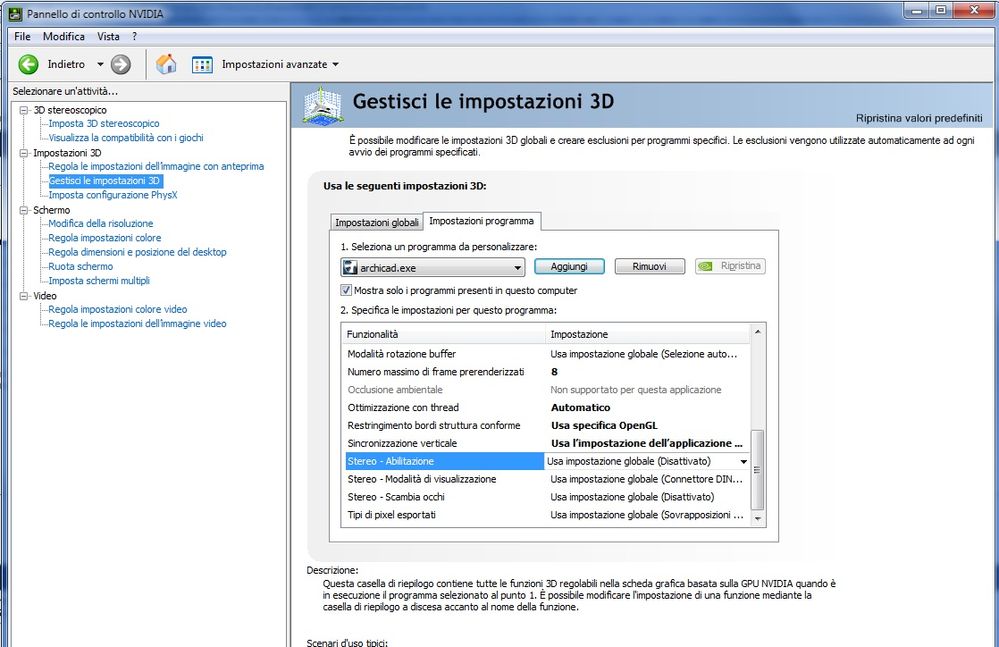999x647 pixels.
Task: Select Stereo - Modalità di visualizzazione row
Action: (x=547, y=479)
